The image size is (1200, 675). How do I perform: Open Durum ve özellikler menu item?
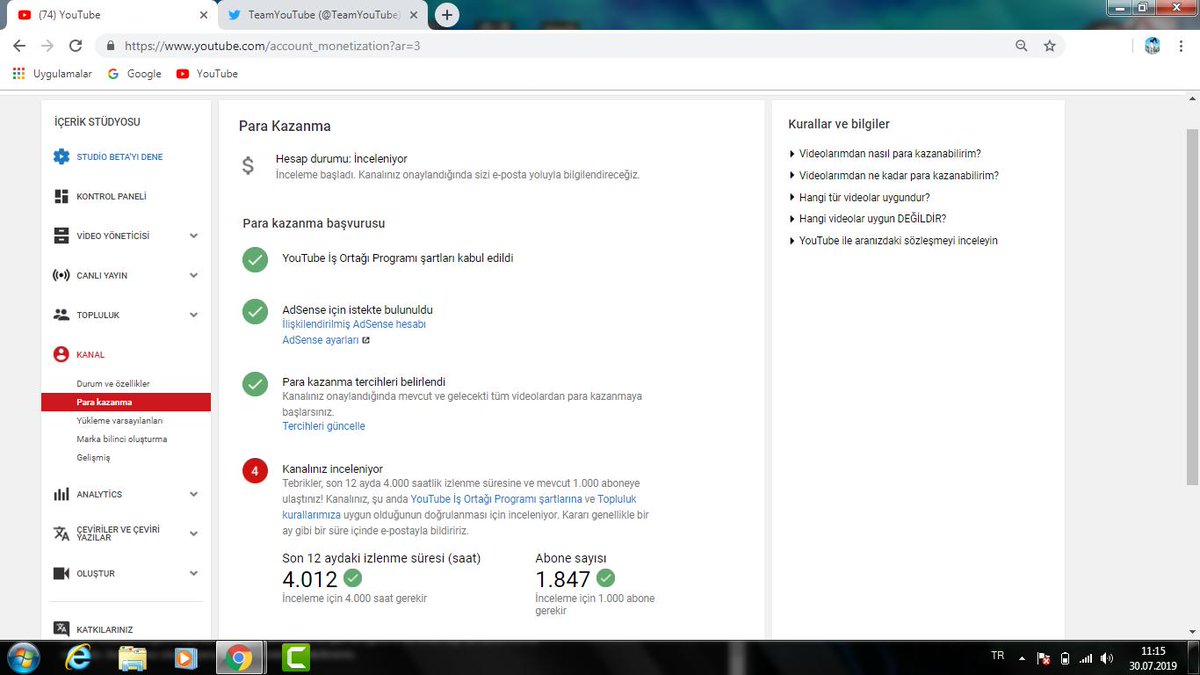(113, 384)
